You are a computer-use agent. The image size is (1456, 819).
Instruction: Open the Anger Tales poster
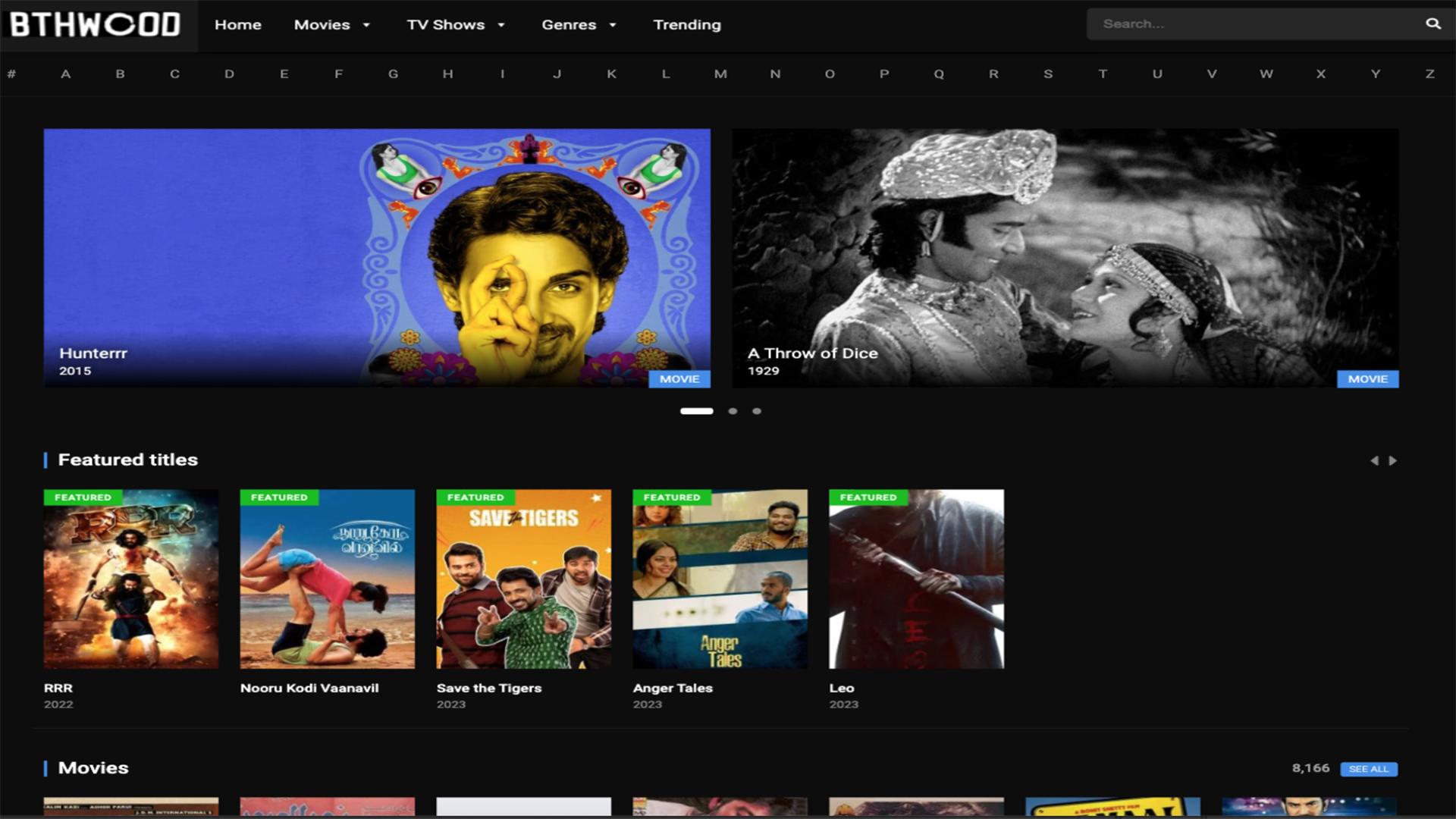point(720,579)
